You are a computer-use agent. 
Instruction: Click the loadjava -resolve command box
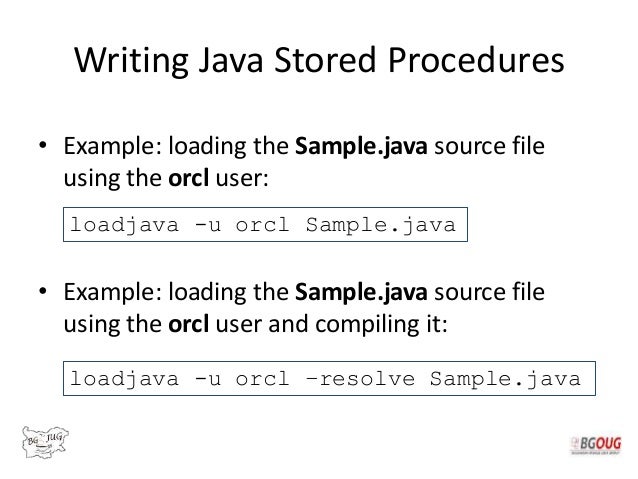[x=329, y=378]
